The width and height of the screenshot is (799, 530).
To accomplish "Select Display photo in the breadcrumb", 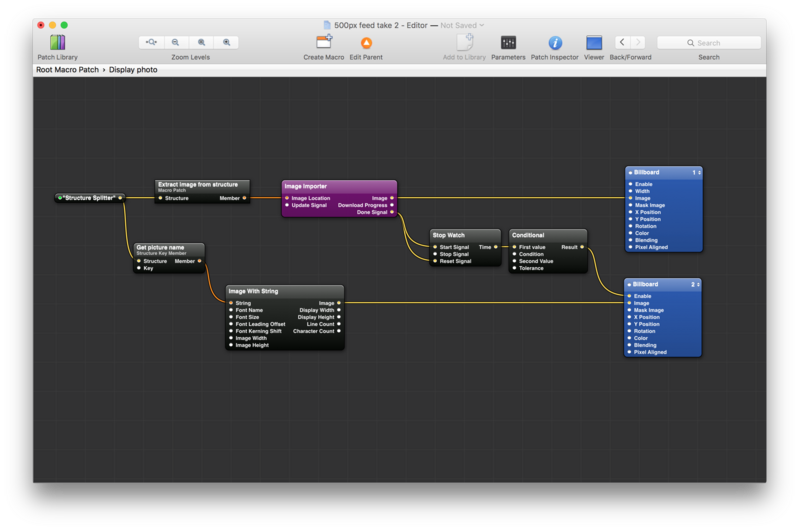I will coord(133,70).
